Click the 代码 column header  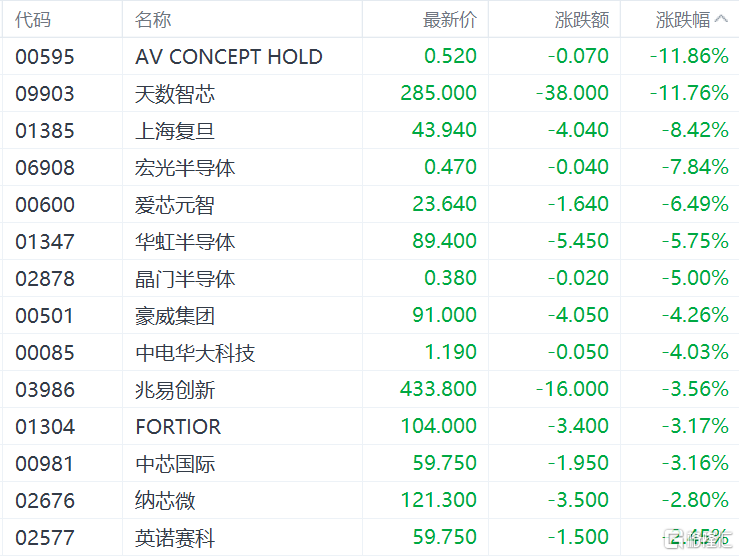[33, 20]
